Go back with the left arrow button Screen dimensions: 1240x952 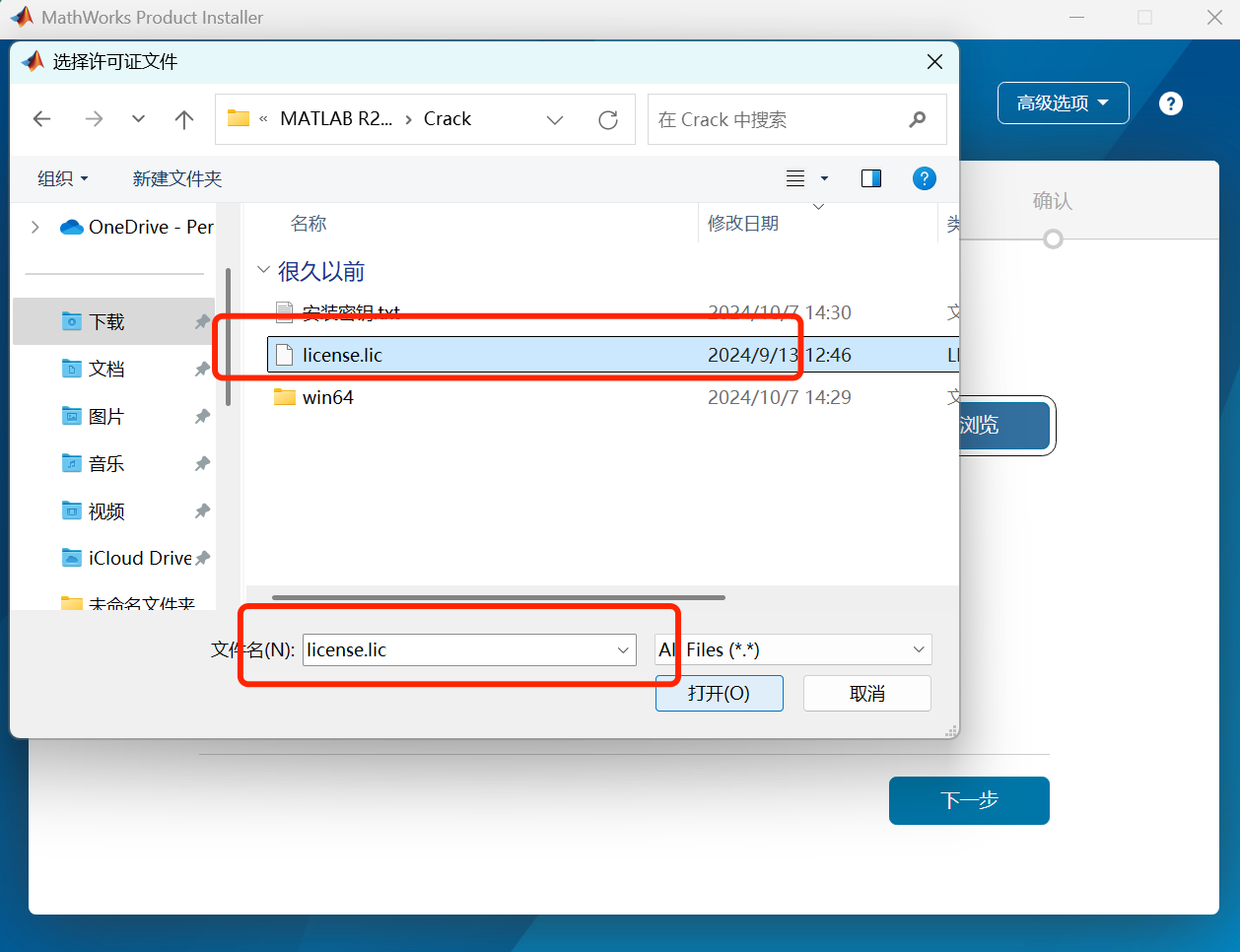[x=41, y=119]
